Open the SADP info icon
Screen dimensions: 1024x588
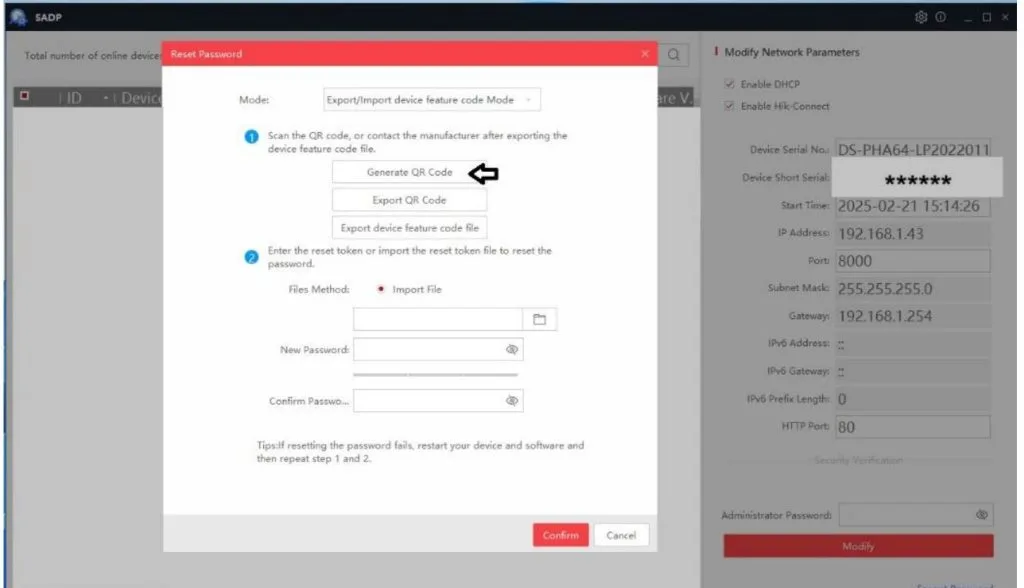940,17
